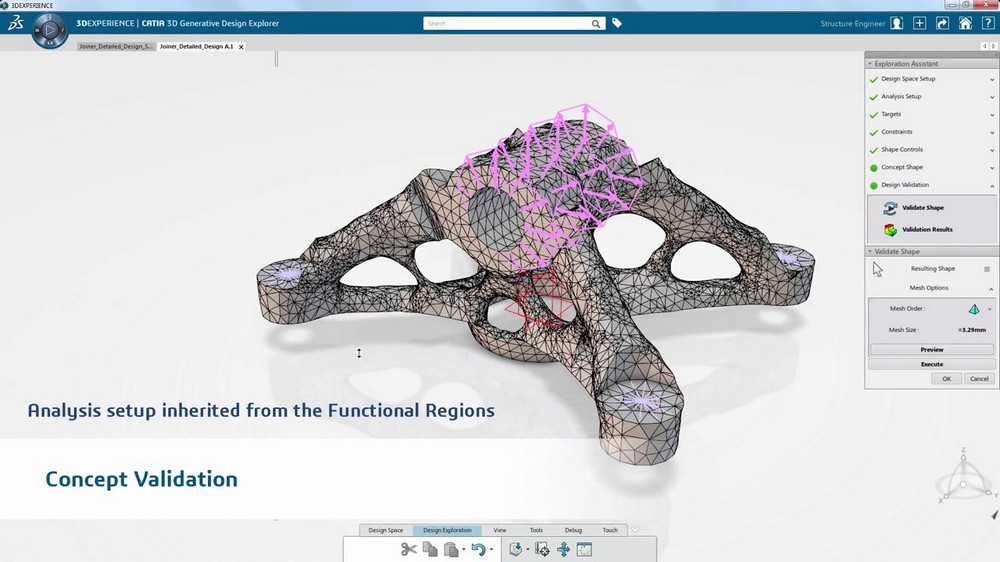
Task: Click the Validation Results colored icon
Action: 890,230
